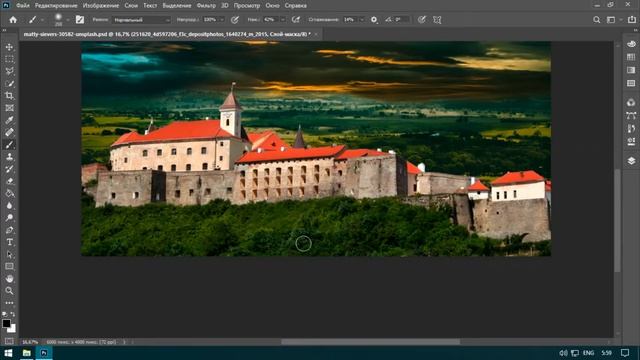
Task: Open the Color panel icon
Action: [631, 44]
